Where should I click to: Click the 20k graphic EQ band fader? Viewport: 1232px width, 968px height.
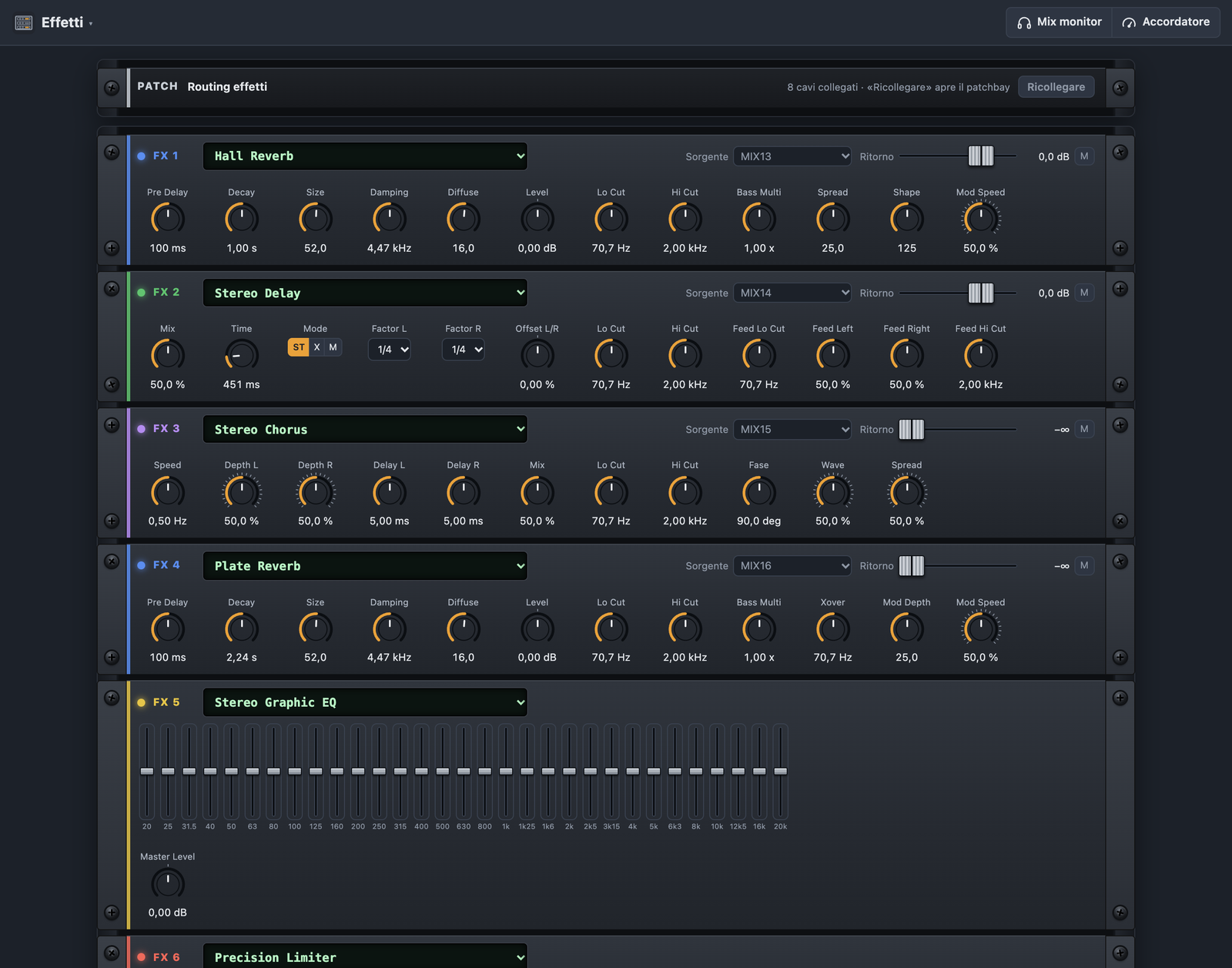(780, 771)
